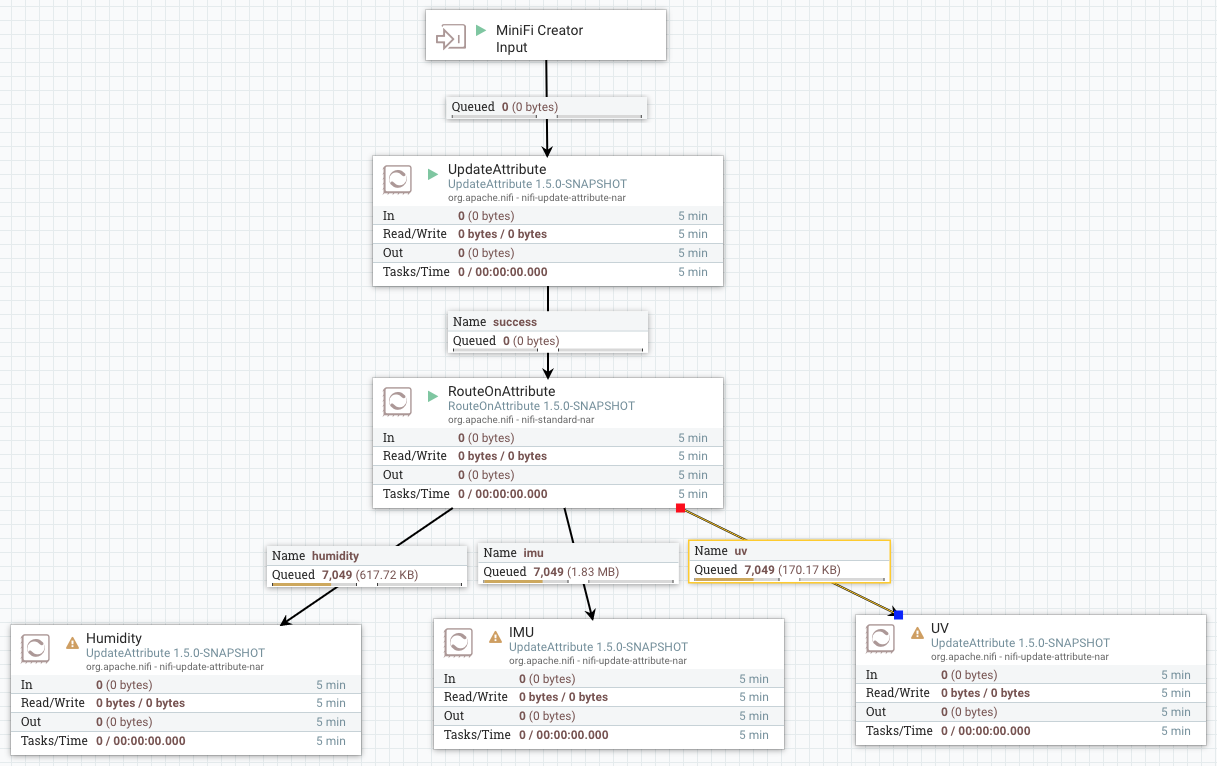Viewport: 1217px width, 766px height.
Task: Click the 'In' stats row of UpdateAttribute
Action: click(548, 215)
